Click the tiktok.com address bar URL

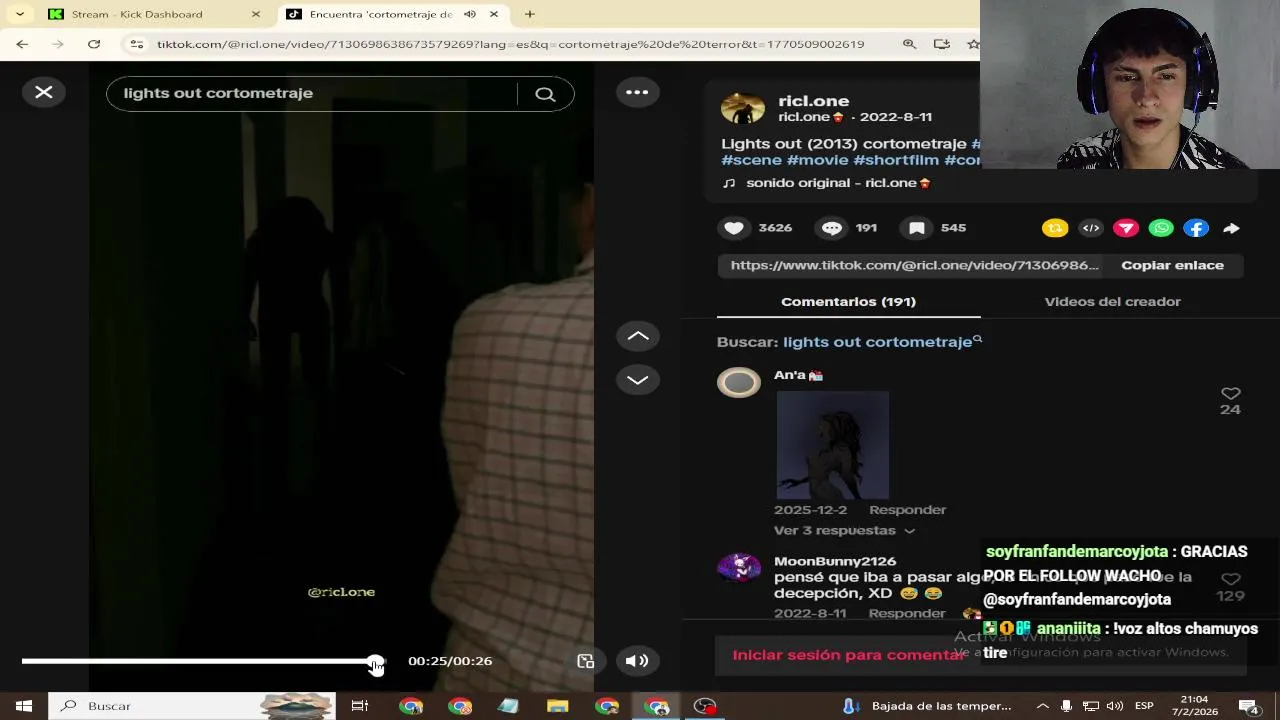coord(510,44)
